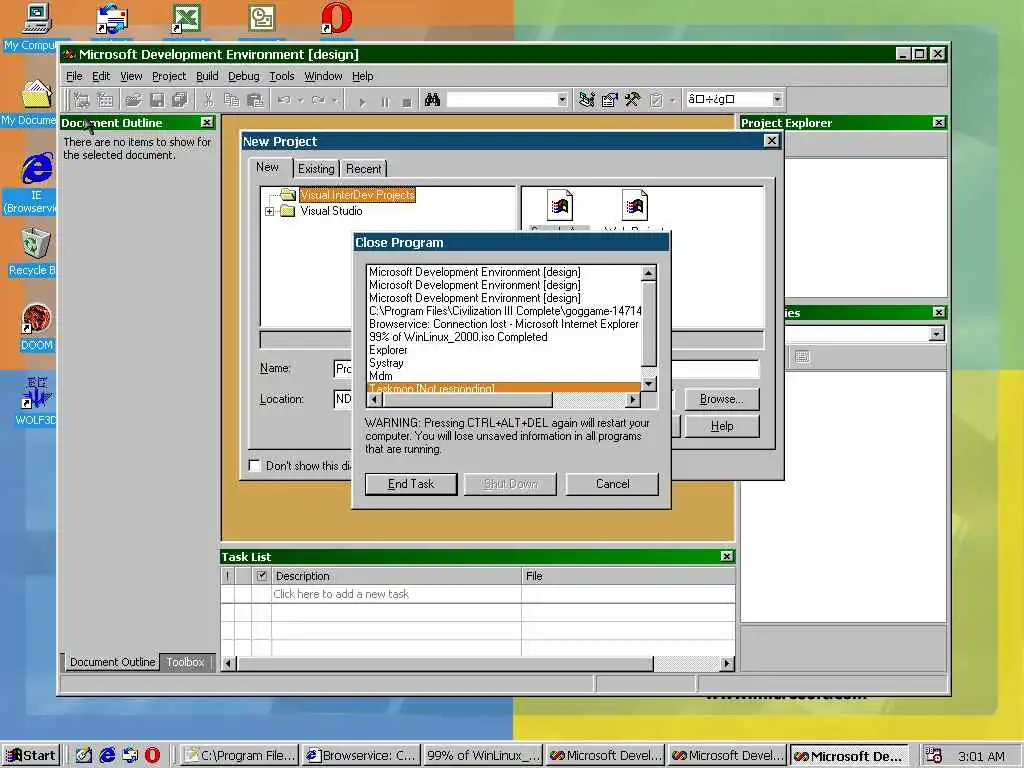Screen dimensions: 1024x768
Task: Switch to 99% of WinLinux taskbar button
Action: (483, 756)
